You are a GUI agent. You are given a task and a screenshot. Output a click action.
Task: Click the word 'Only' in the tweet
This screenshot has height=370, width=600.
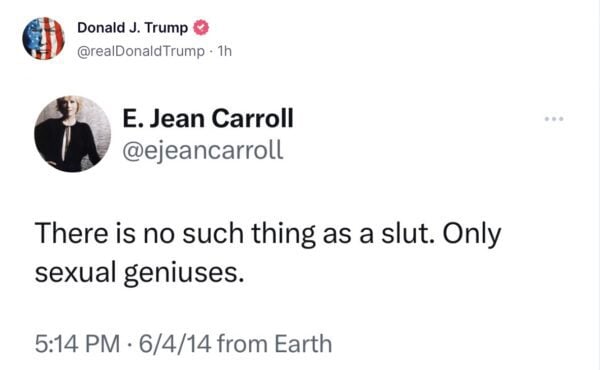click(x=472, y=234)
